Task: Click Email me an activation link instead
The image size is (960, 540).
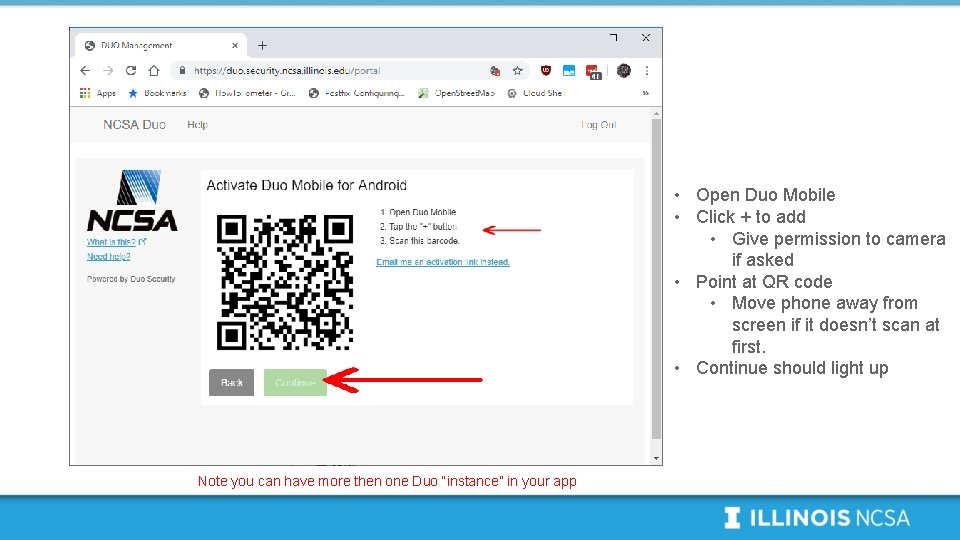Action: click(443, 262)
